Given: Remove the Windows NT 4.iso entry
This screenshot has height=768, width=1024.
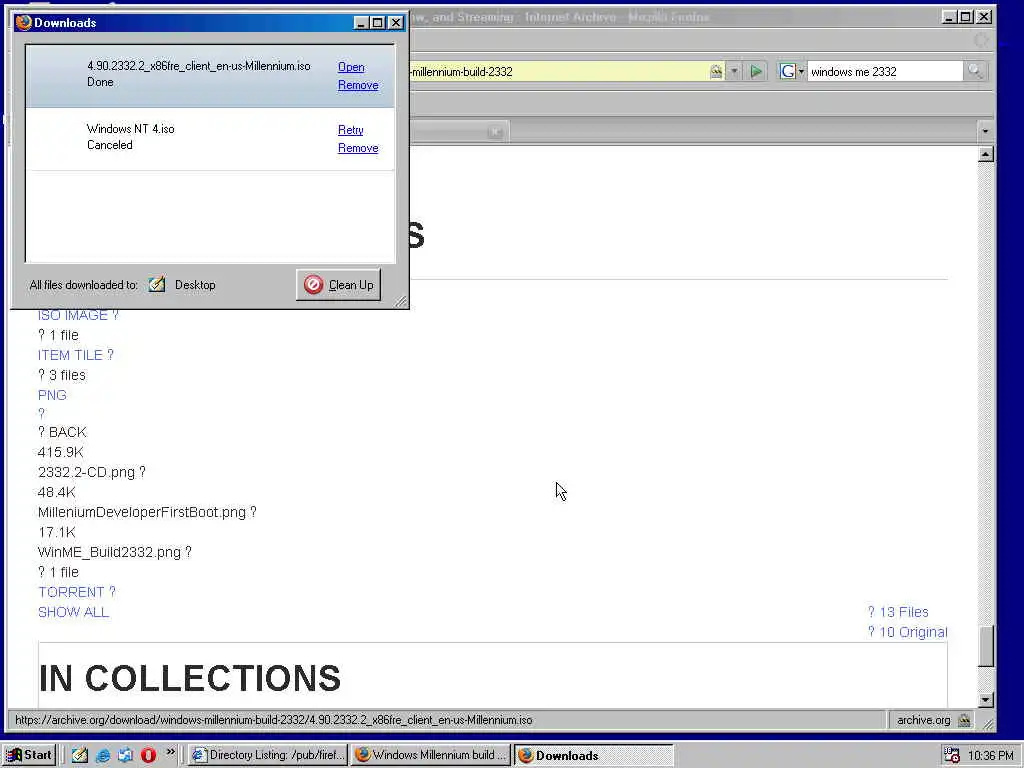Looking at the screenshot, I should click(x=358, y=148).
